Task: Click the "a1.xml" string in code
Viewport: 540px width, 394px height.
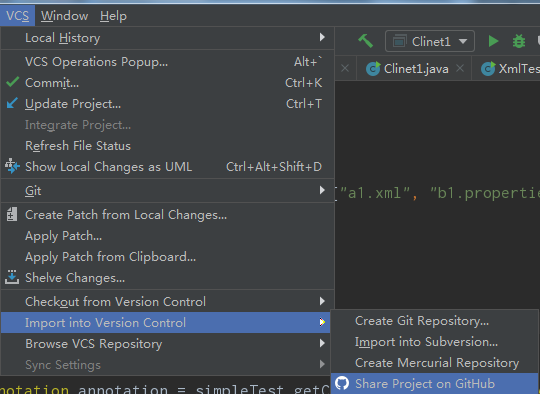Action: pyautogui.click(x=375, y=193)
